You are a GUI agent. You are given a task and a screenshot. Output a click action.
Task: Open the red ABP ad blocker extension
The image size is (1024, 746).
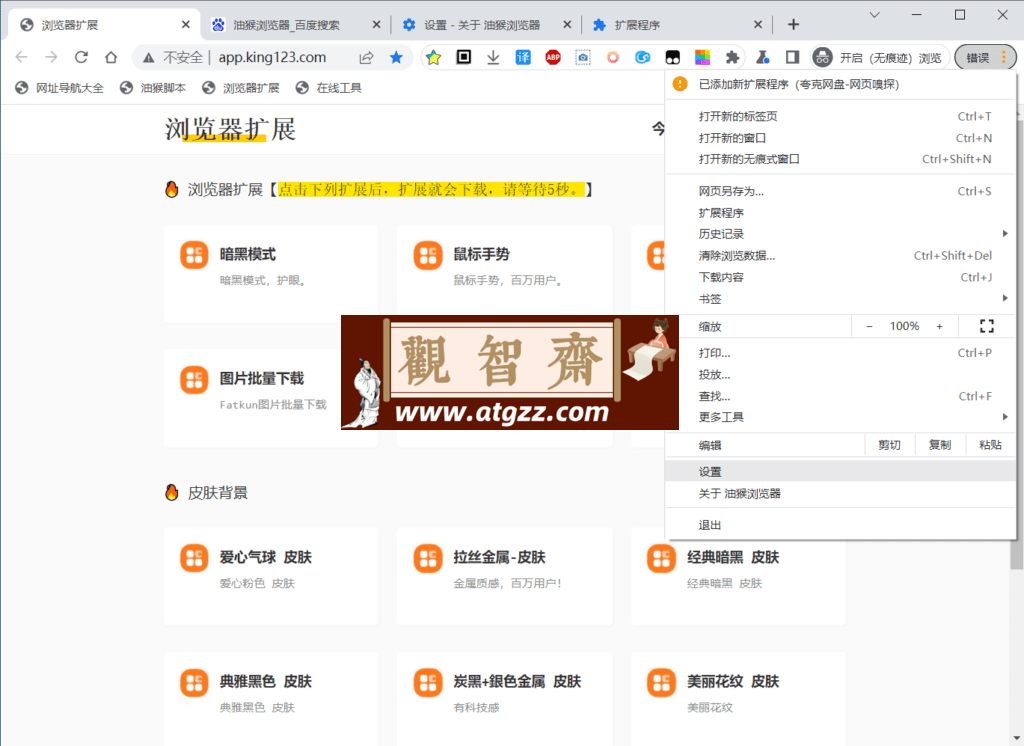coord(553,57)
